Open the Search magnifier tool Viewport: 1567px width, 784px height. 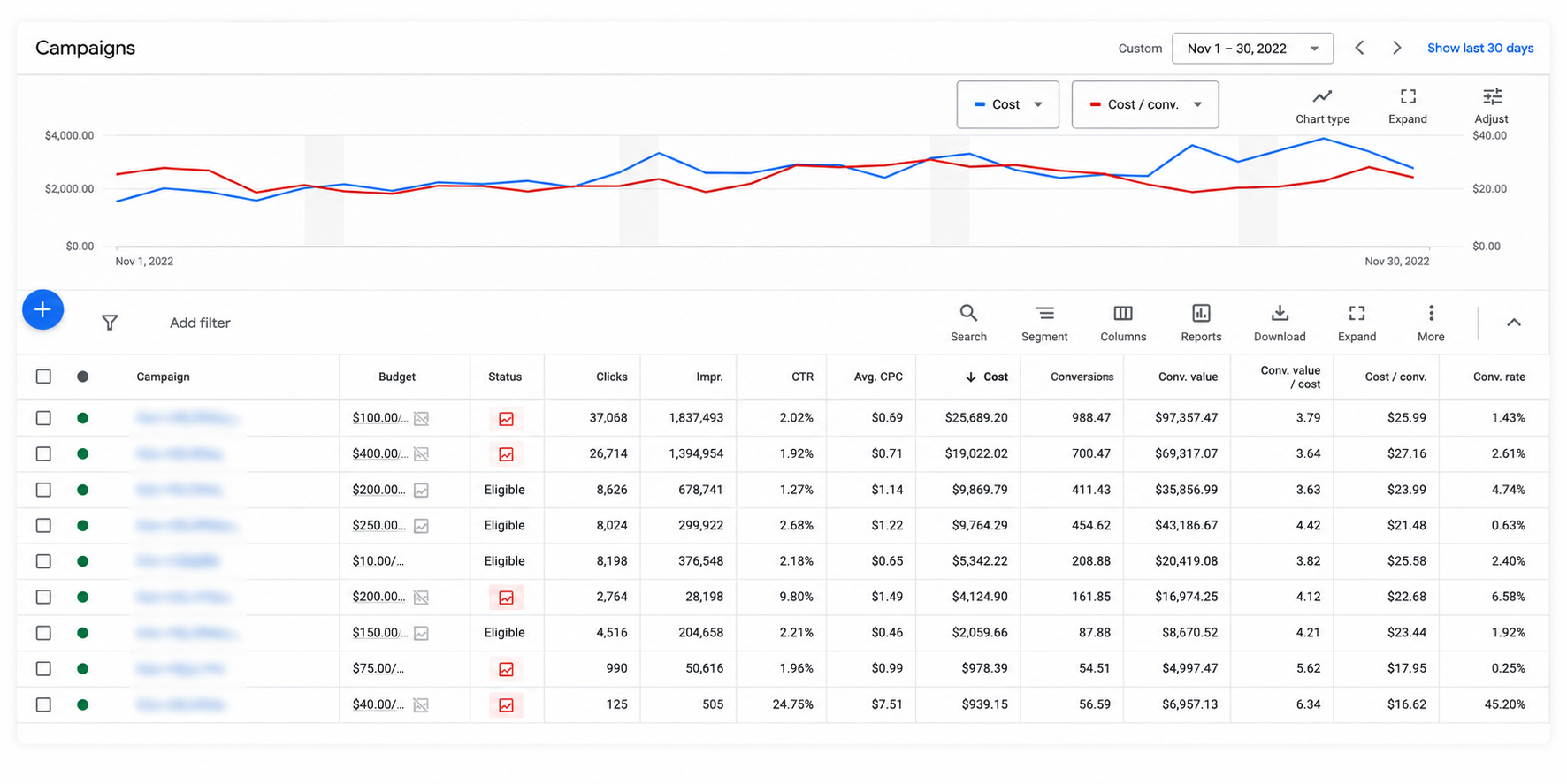pyautogui.click(x=968, y=323)
